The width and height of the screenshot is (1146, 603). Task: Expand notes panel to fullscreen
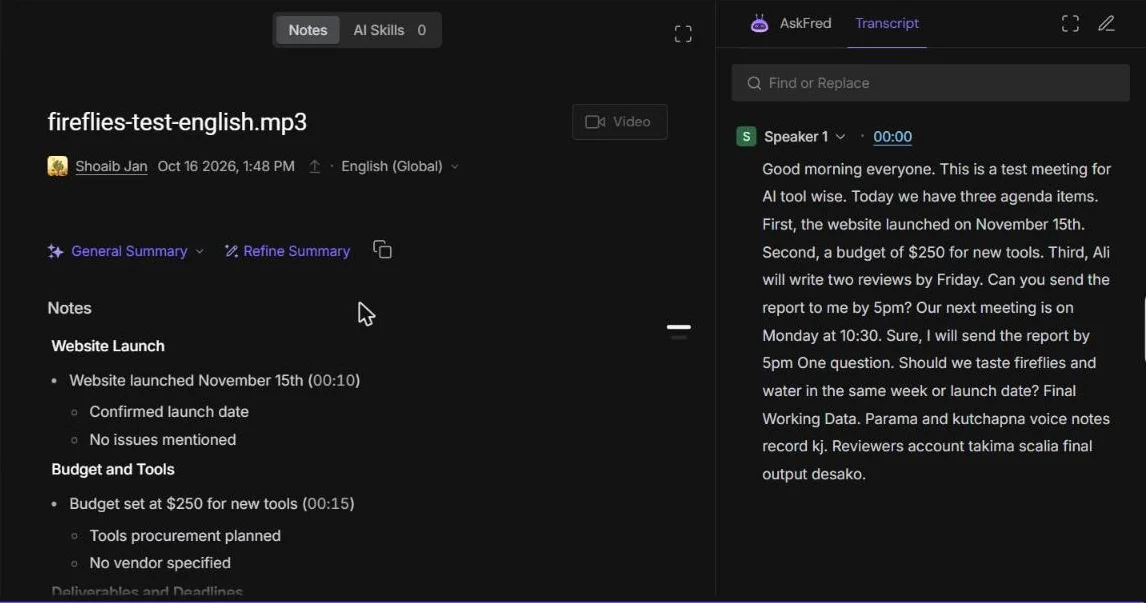coord(683,34)
